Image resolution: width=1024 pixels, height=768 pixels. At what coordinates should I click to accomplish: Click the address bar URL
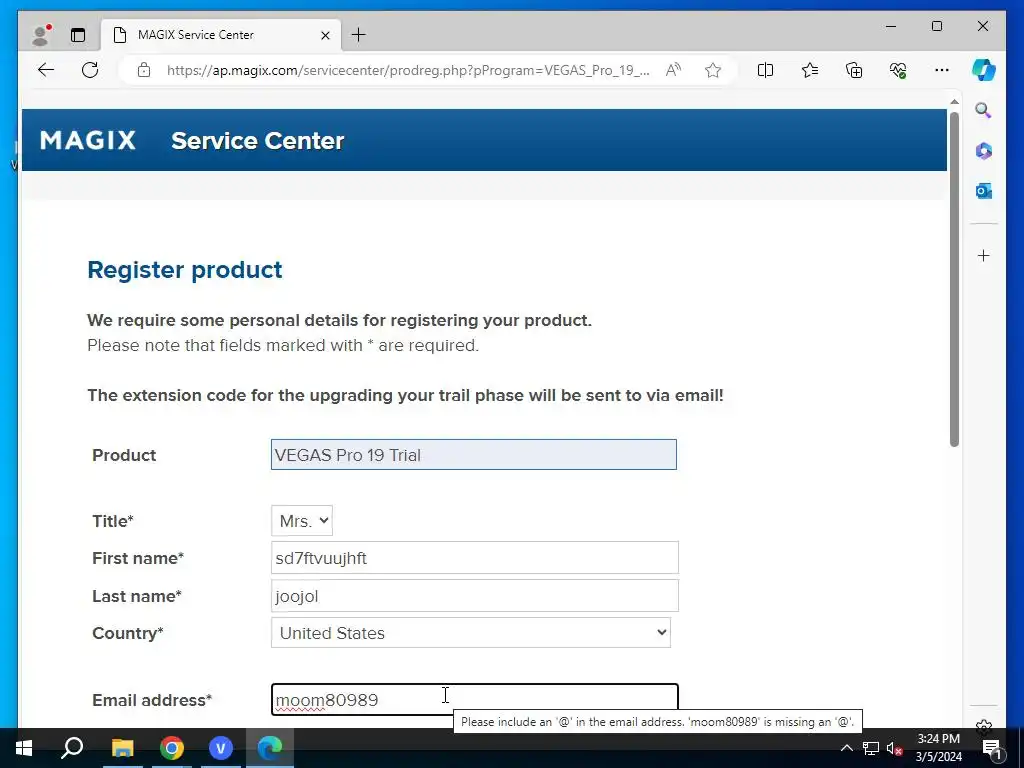coord(408,70)
